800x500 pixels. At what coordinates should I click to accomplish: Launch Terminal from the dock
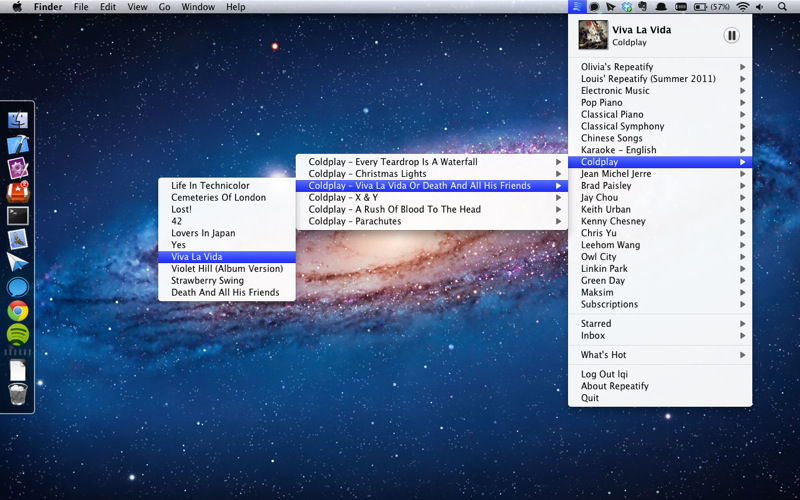click(x=18, y=215)
